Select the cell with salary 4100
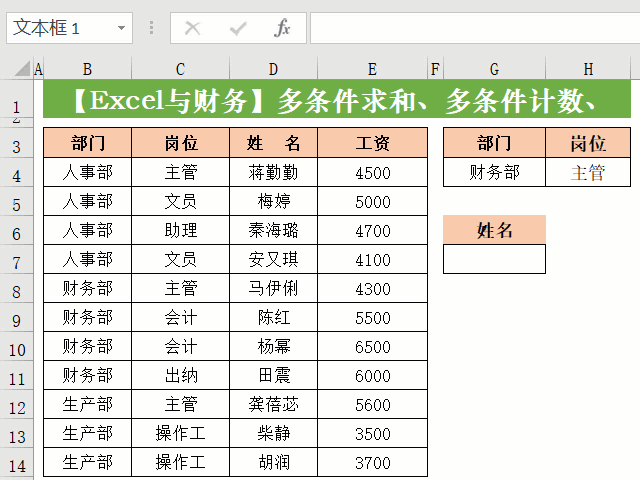 pos(372,259)
